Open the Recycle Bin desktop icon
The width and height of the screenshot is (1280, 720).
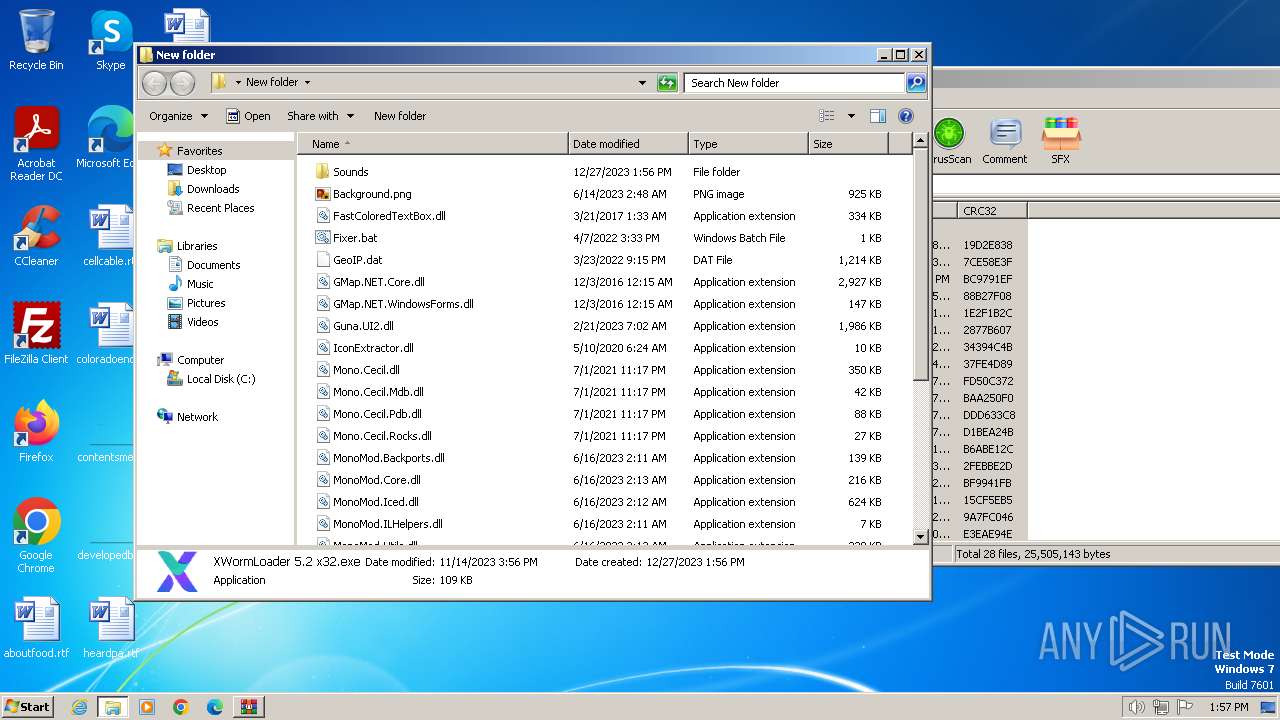tap(36, 40)
